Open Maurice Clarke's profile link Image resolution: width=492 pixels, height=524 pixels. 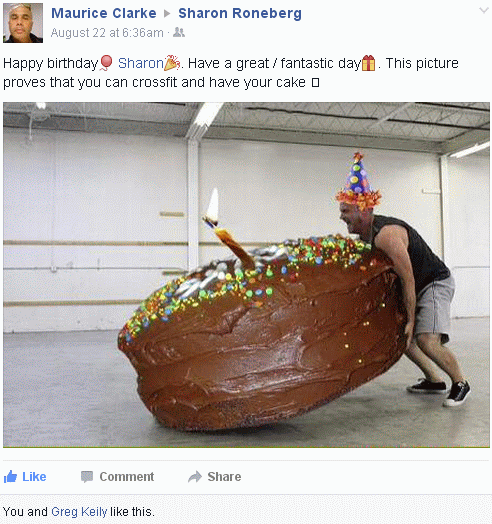[104, 13]
